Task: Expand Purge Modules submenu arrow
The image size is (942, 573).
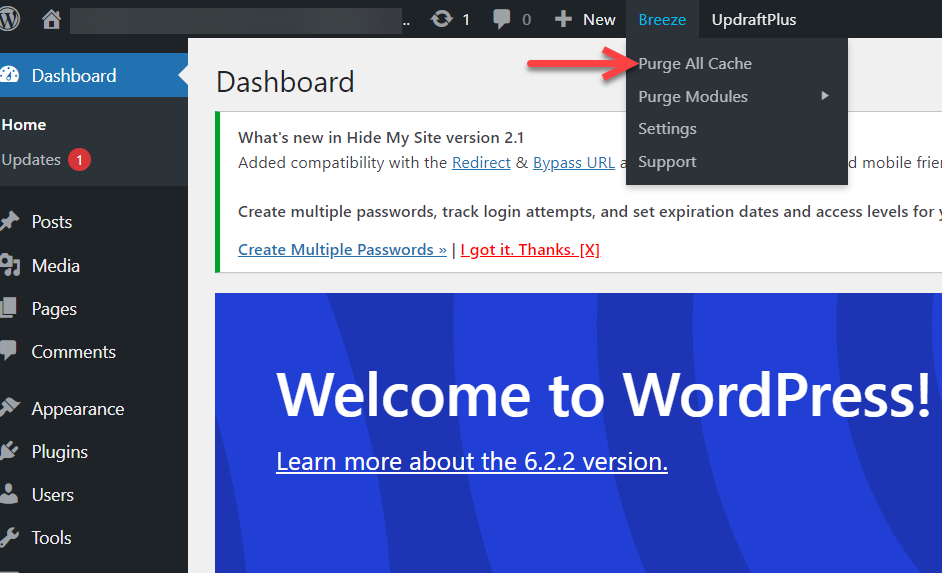Action: (825, 96)
